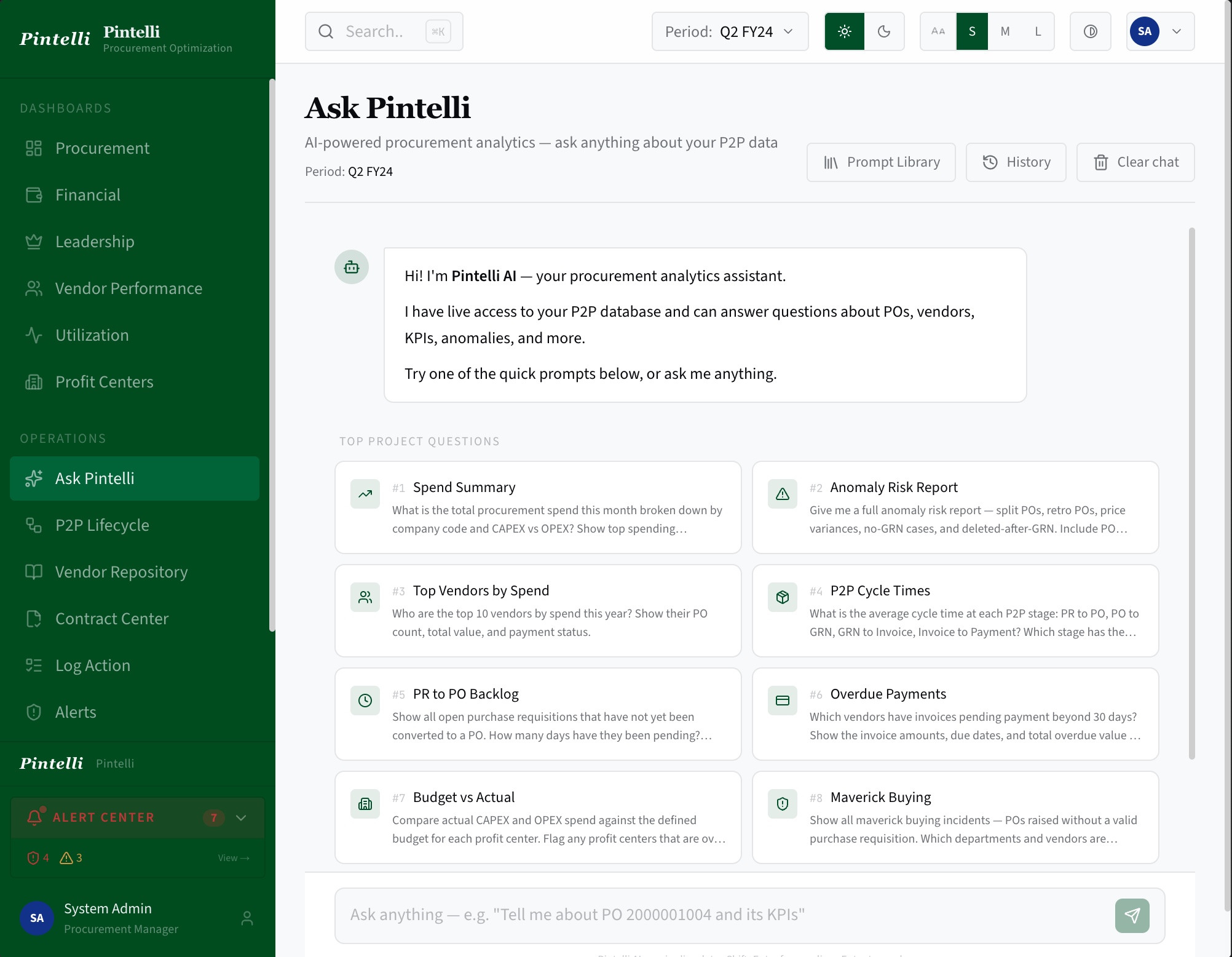Click the P2P Cycle Times box icon
Screen dimensions: 1232x957
(x=783, y=597)
